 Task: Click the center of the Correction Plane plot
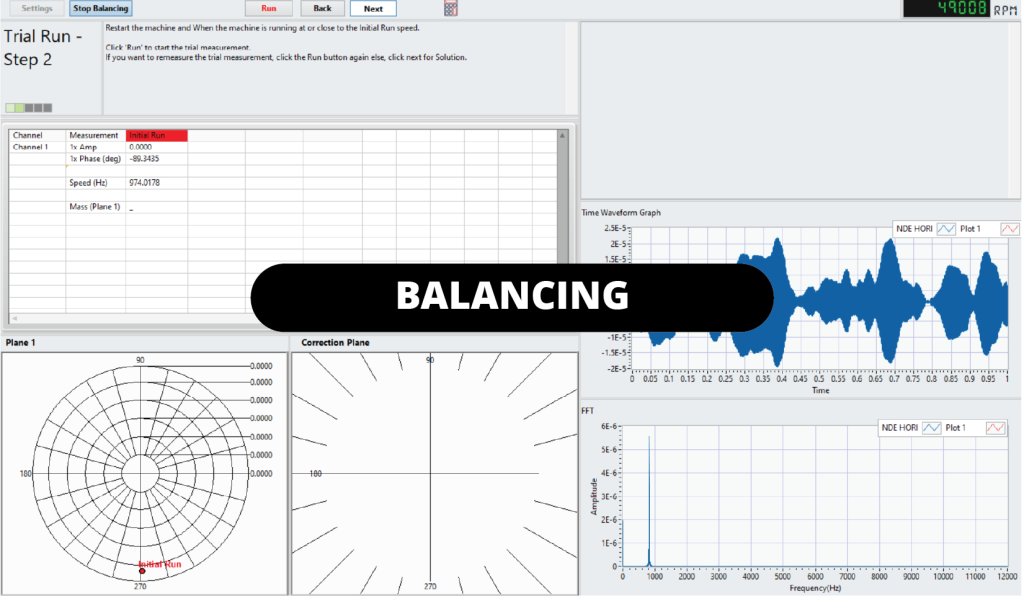tap(430, 473)
